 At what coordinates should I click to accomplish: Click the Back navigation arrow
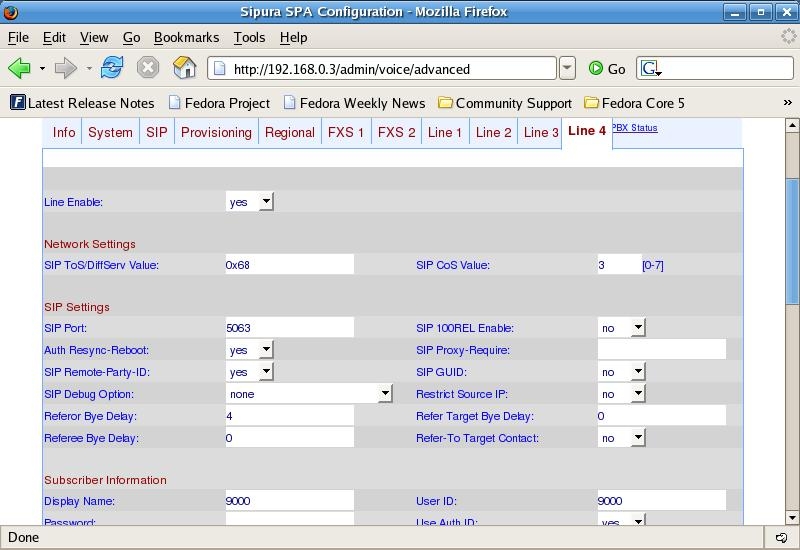pyautogui.click(x=19, y=68)
